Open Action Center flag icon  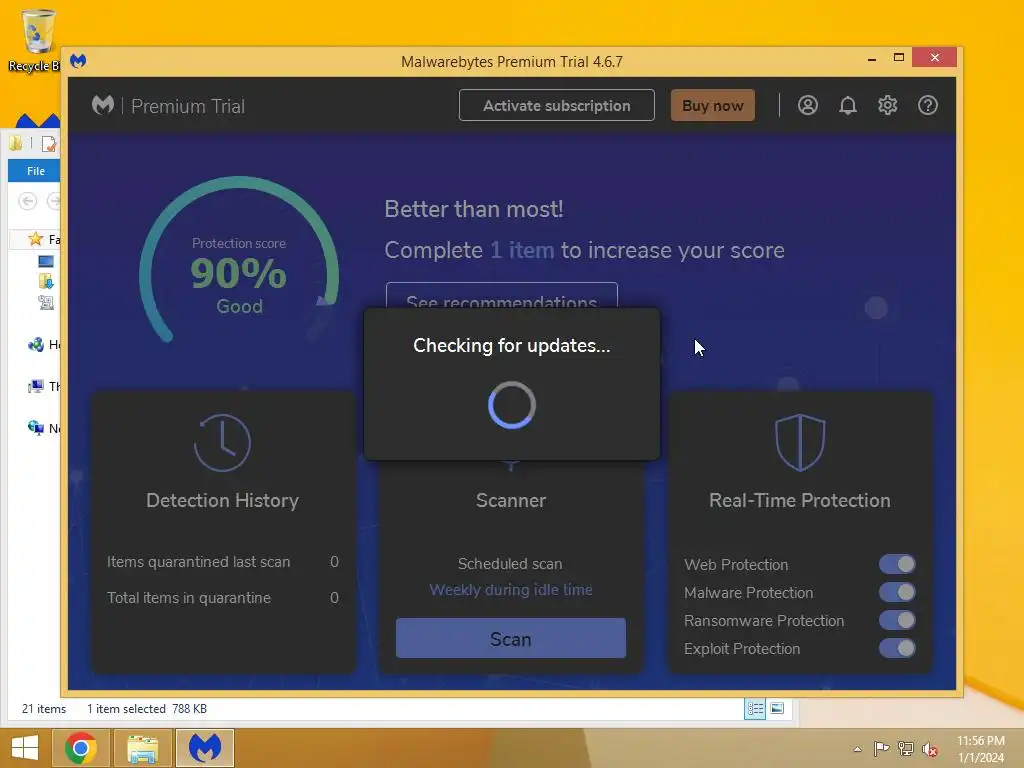(881, 748)
